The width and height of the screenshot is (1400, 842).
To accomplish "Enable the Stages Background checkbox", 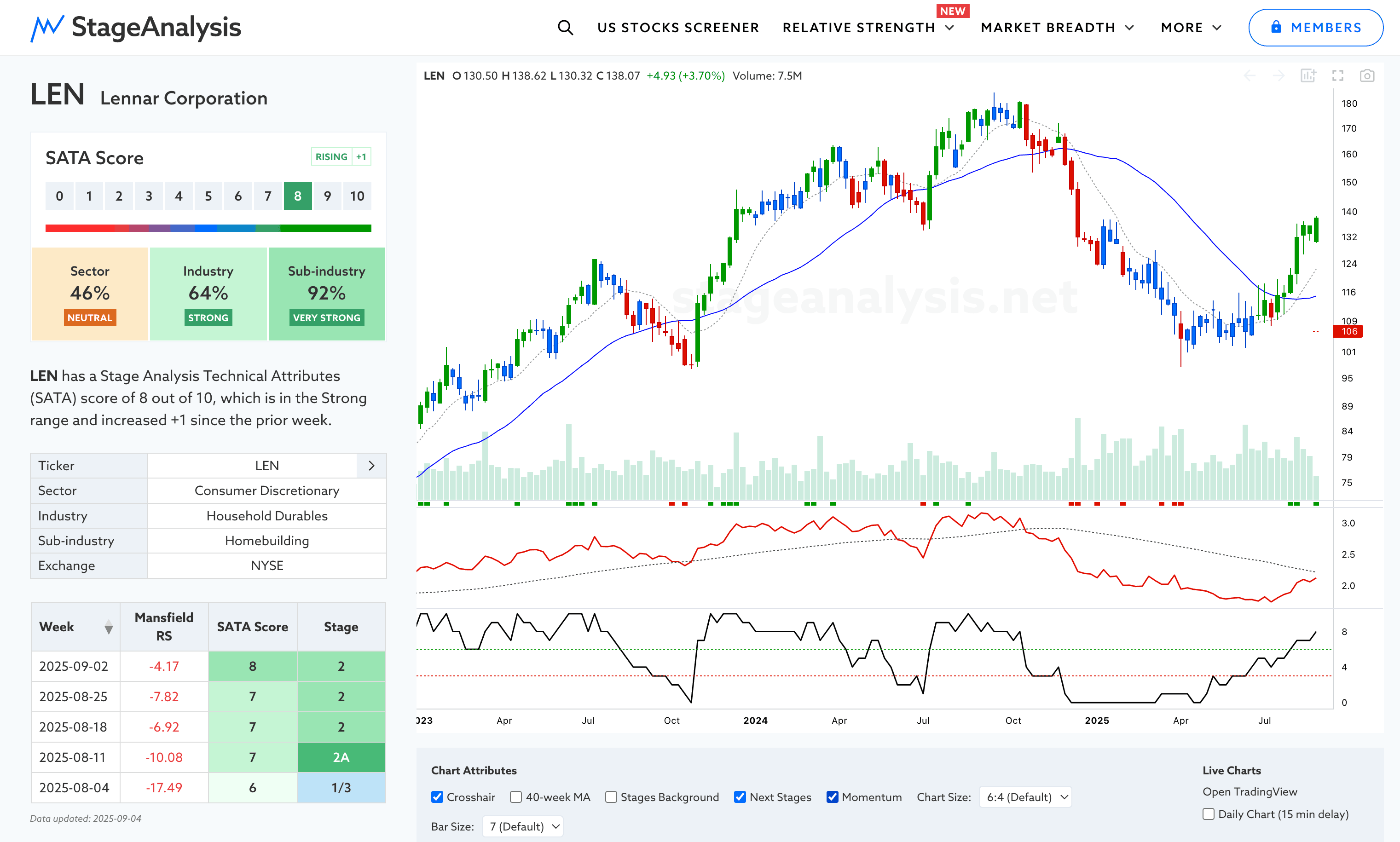I will click(x=611, y=797).
